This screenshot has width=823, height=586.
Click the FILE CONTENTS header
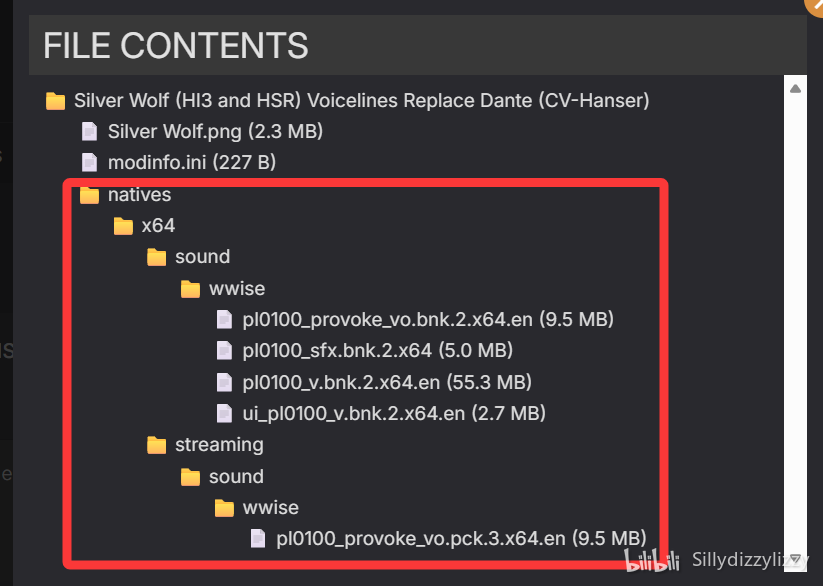pos(175,45)
